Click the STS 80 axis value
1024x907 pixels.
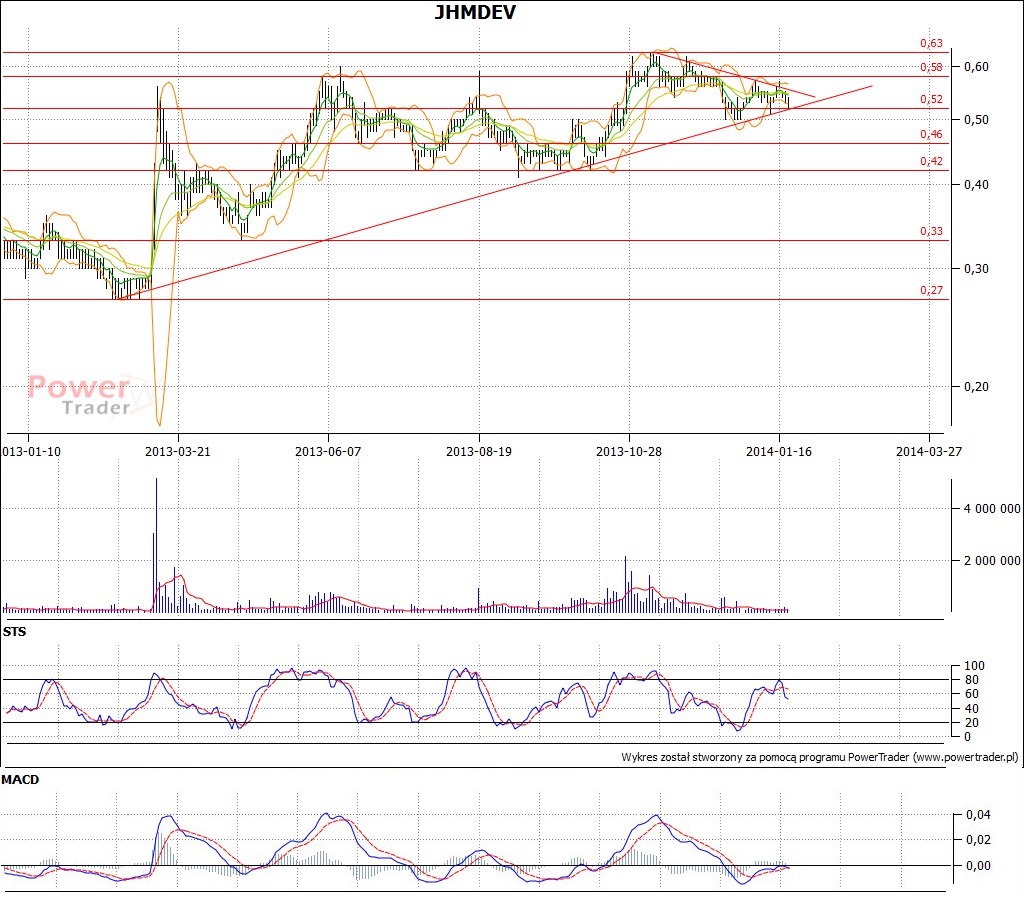tap(971, 680)
